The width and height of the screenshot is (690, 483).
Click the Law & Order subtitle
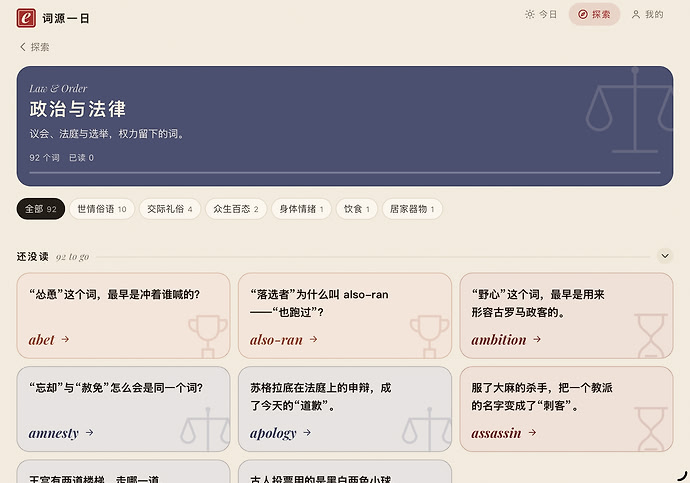coord(58,88)
